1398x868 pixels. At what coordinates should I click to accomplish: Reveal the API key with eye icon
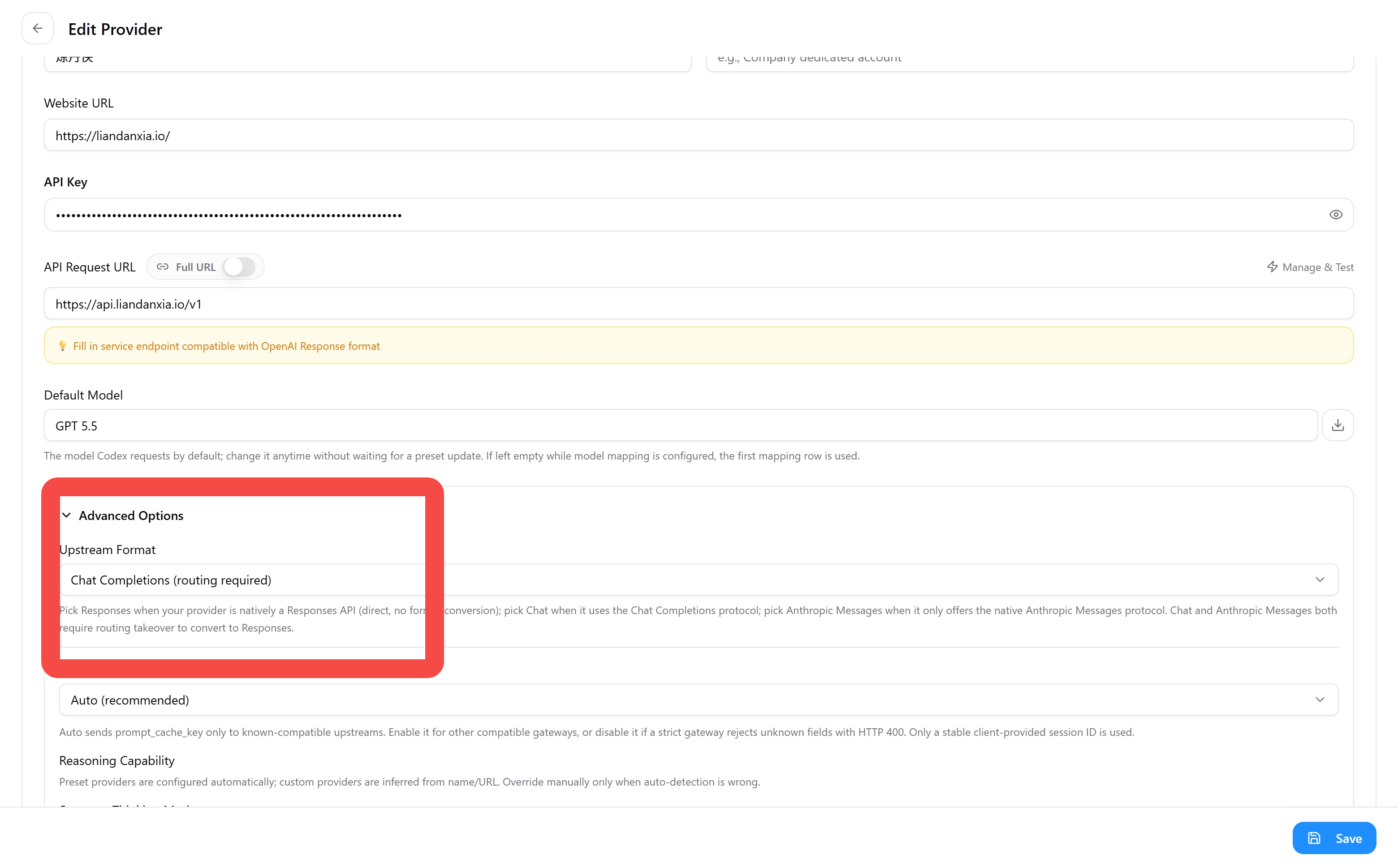(x=1335, y=215)
